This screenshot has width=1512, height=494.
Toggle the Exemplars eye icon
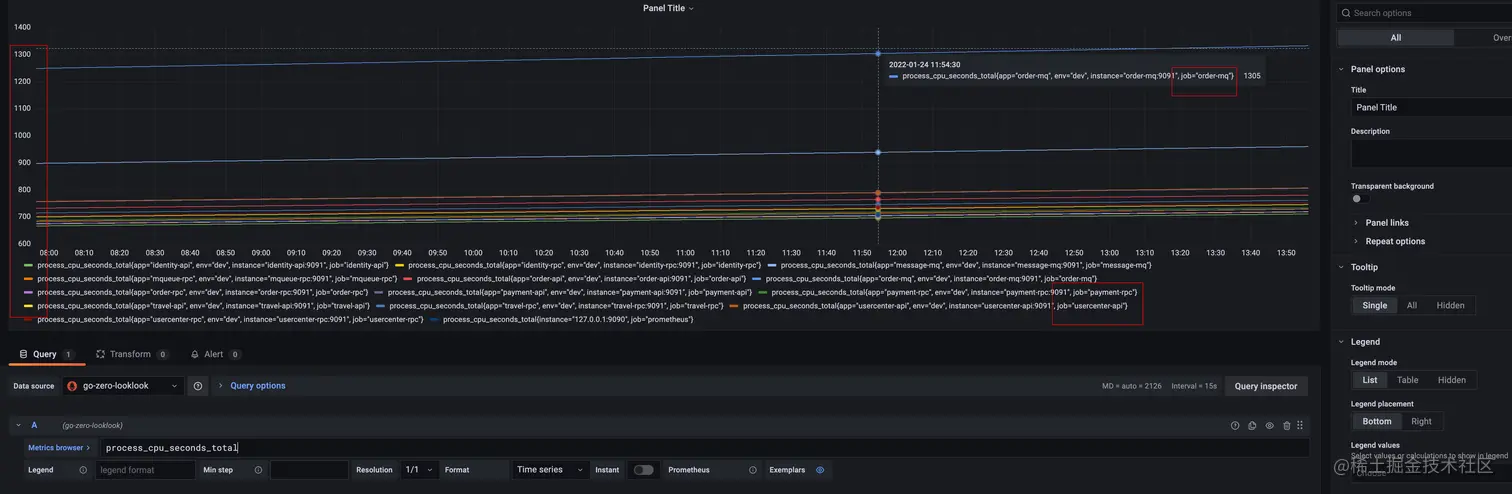click(820, 470)
